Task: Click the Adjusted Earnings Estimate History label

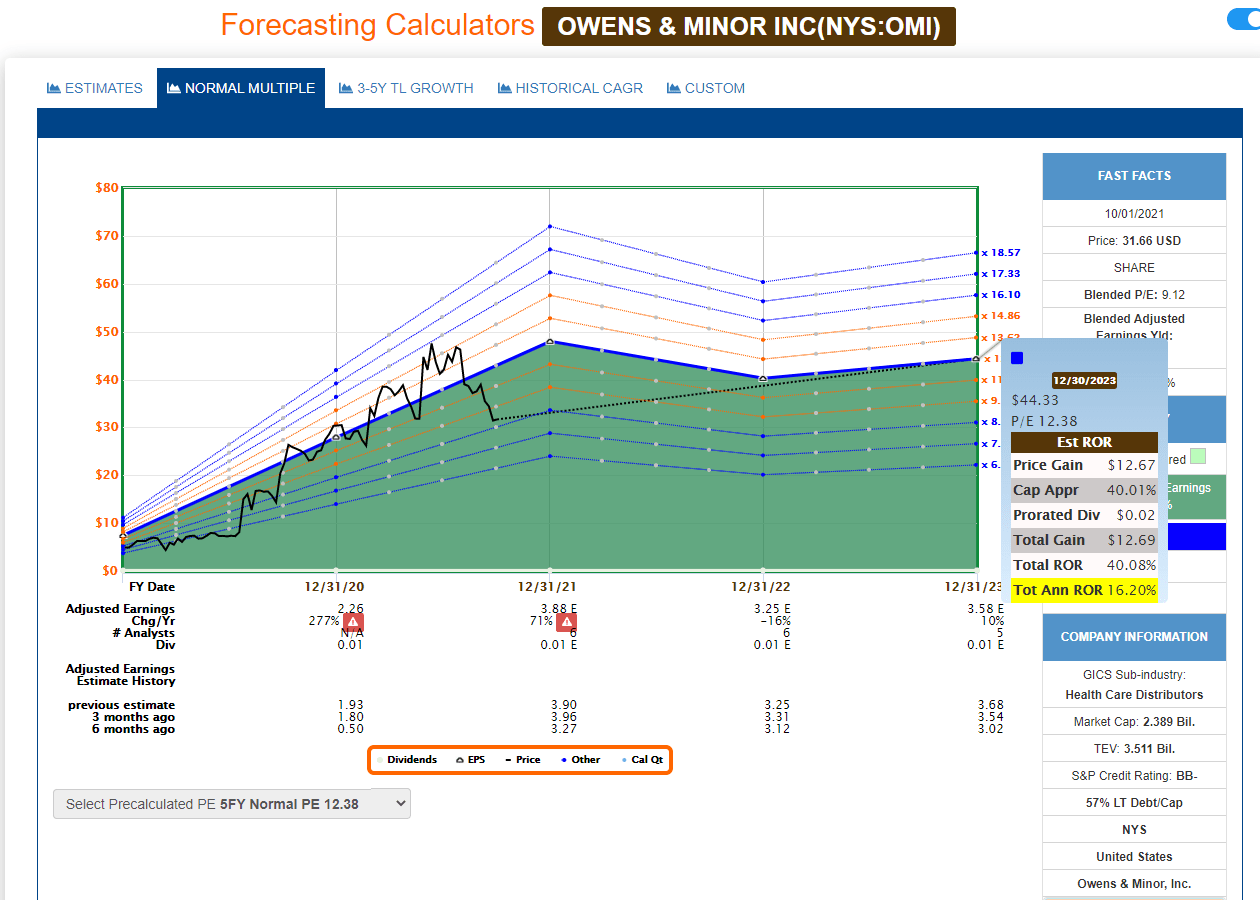Action: [120, 675]
